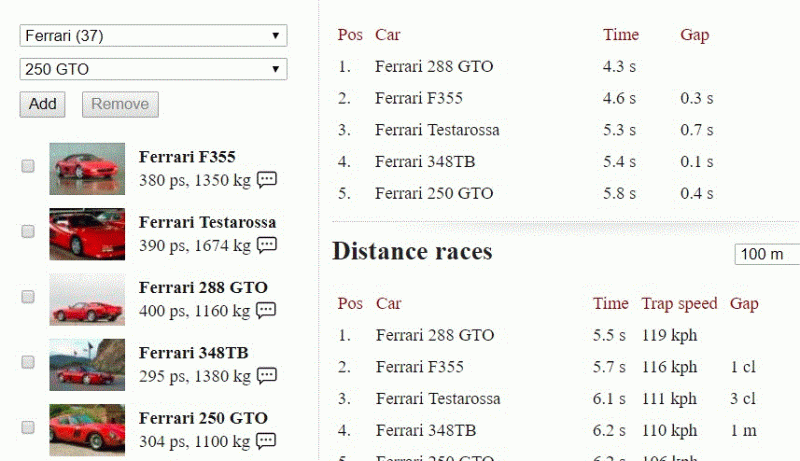Open the Ferrari Testarossa title in car list
The height and width of the screenshot is (461, 800).
click(x=207, y=222)
